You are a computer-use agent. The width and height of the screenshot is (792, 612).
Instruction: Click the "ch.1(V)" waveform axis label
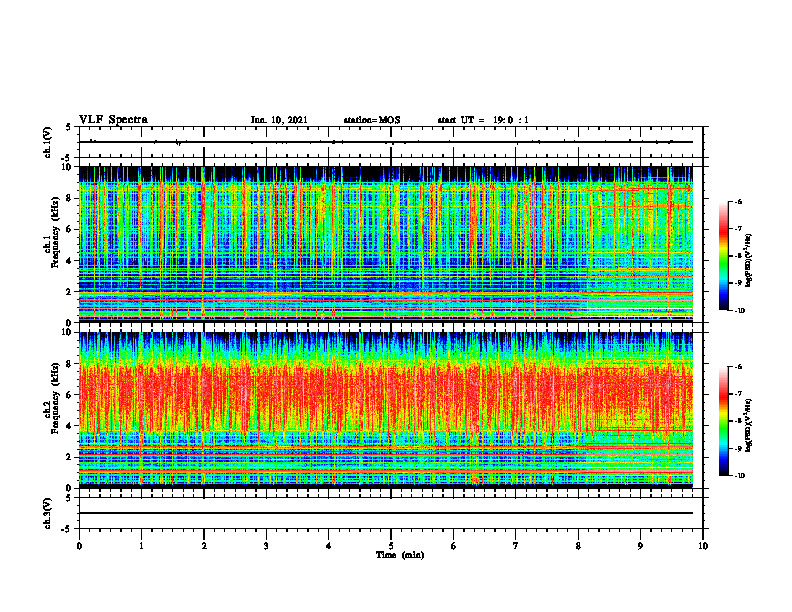[47, 142]
